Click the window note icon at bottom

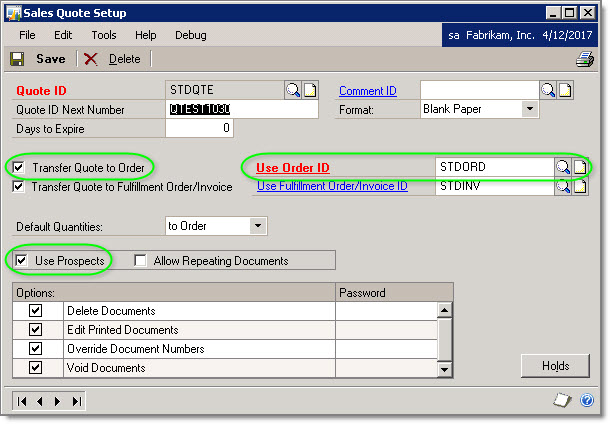point(562,400)
